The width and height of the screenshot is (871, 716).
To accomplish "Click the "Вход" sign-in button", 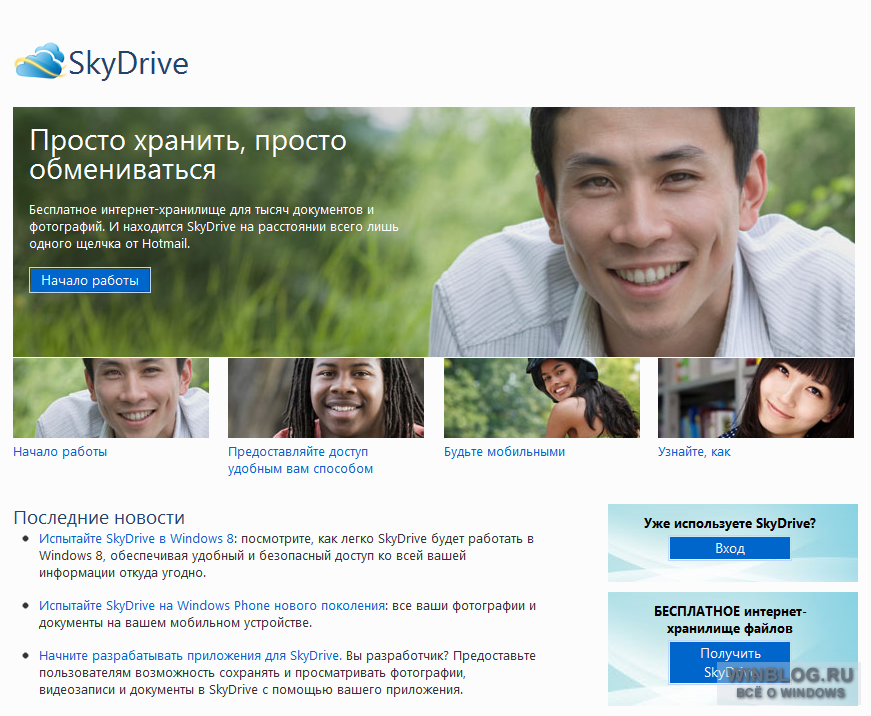I will 730,548.
